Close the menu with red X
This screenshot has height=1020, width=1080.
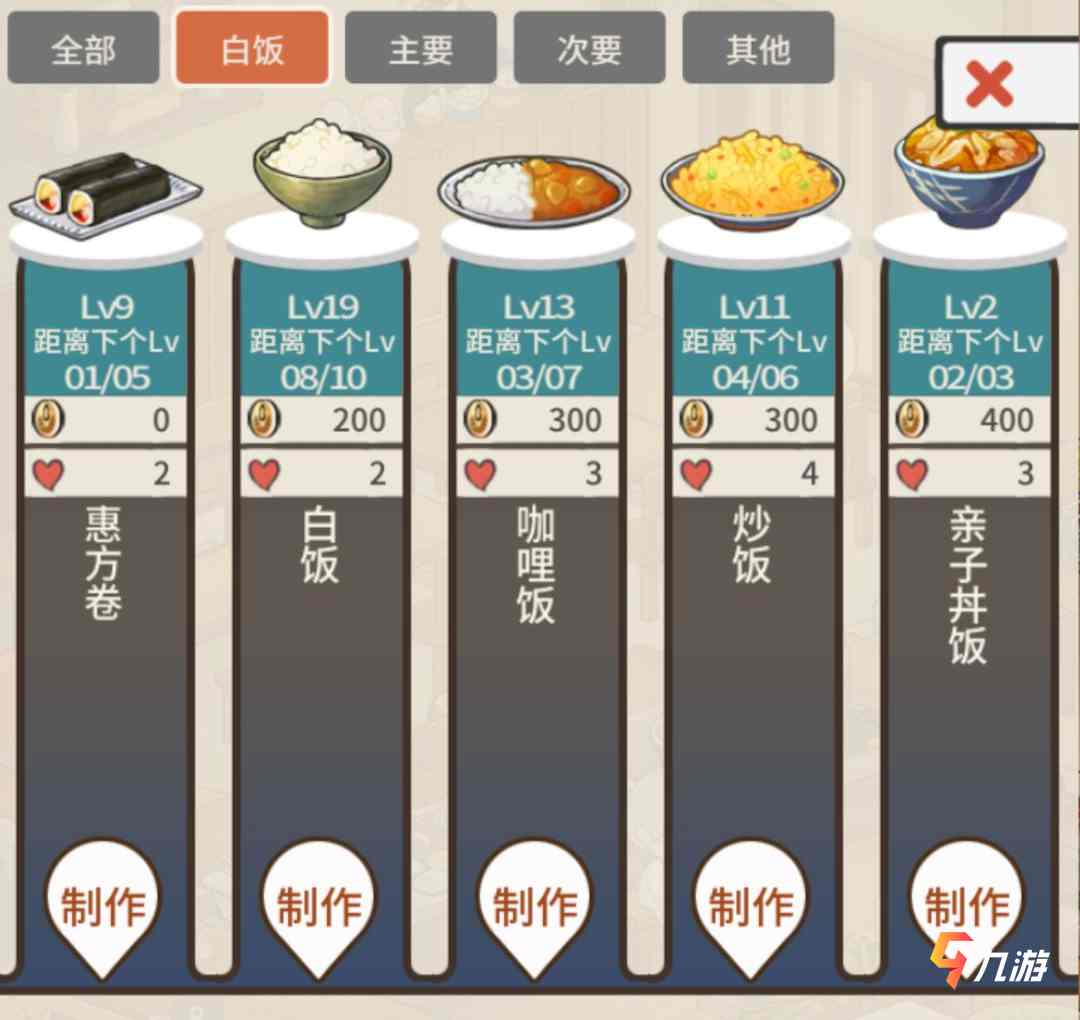point(990,84)
